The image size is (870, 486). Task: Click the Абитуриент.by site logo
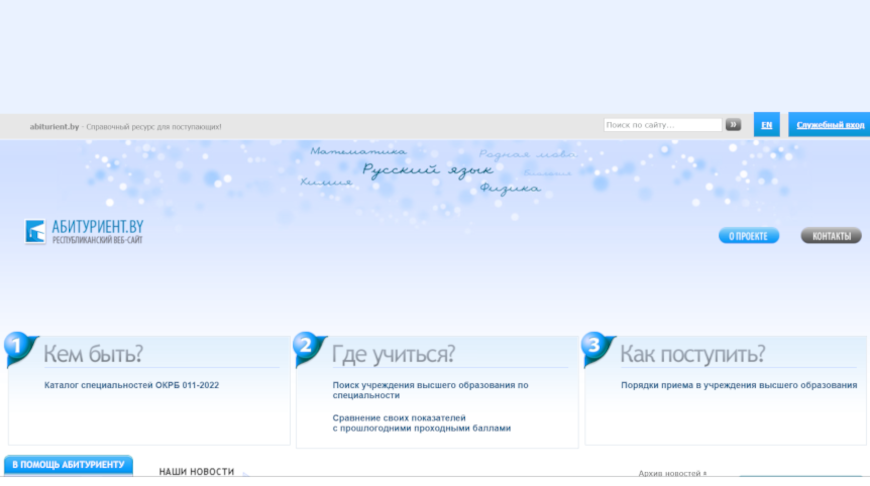pyautogui.click(x=84, y=232)
